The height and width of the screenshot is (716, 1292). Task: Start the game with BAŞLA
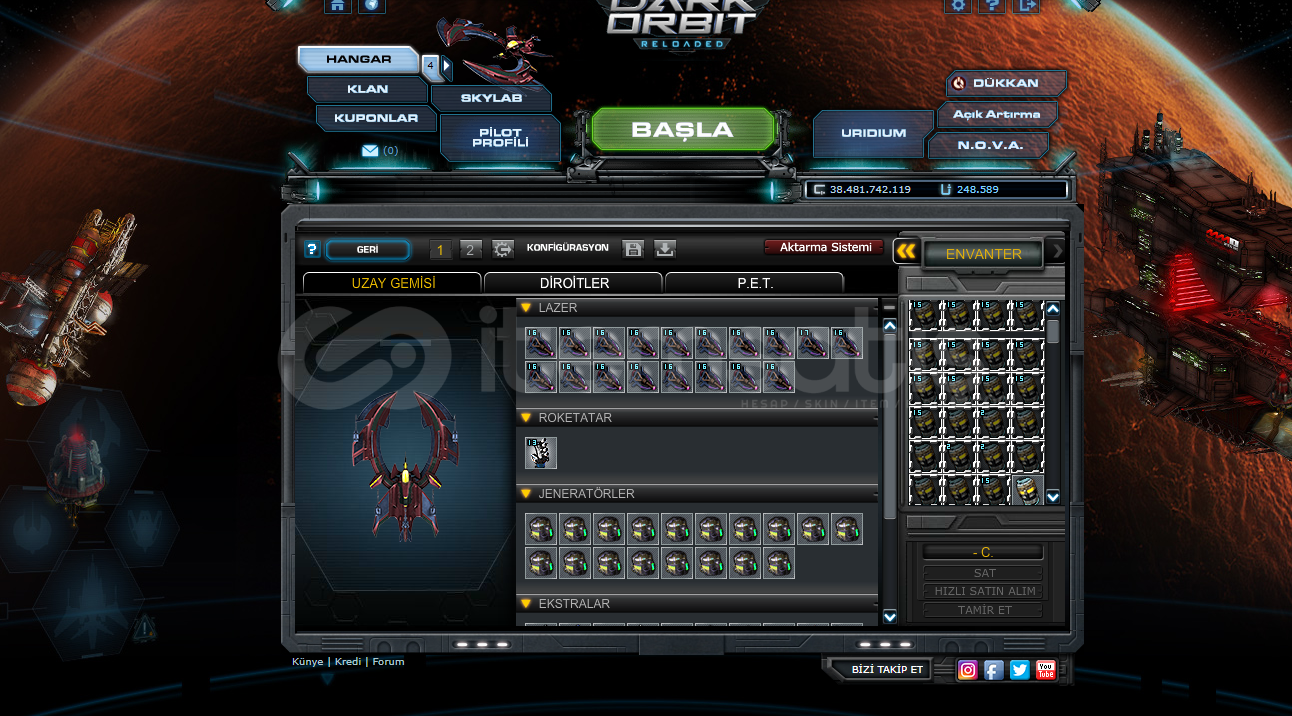(683, 130)
